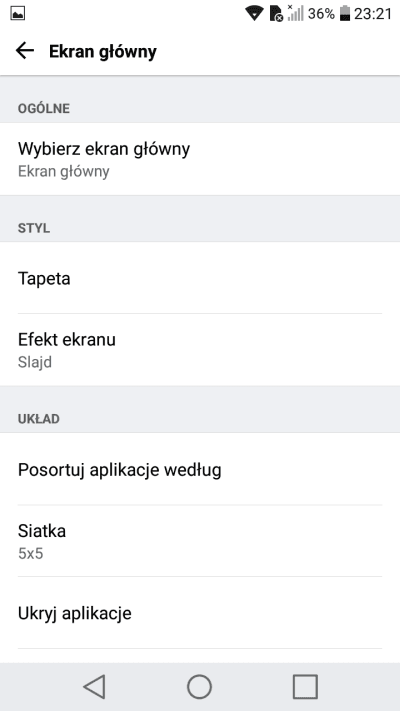Change Efekt ekranu from Slajd

tap(200, 350)
